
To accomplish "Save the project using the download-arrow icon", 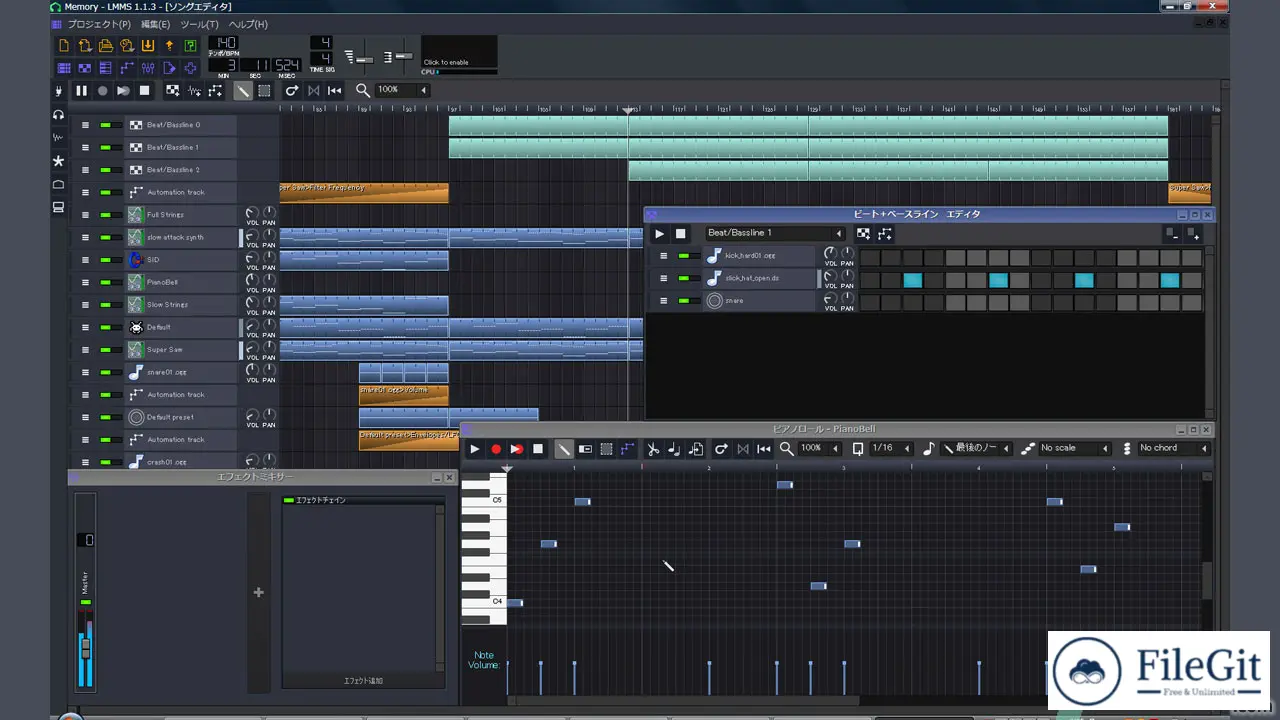I will pyautogui.click(x=148, y=46).
